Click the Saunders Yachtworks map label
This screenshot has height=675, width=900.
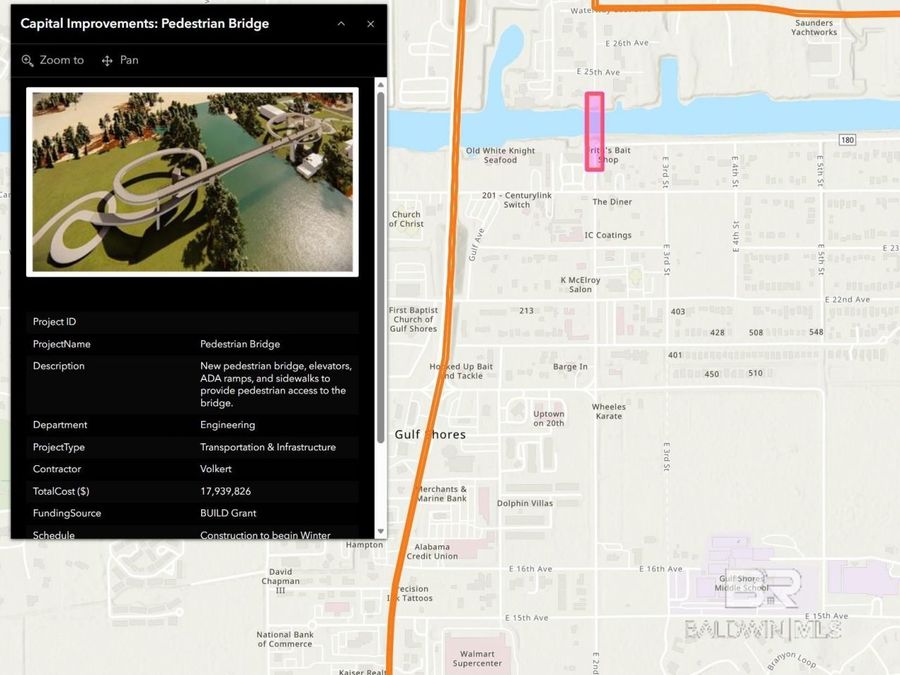(814, 27)
